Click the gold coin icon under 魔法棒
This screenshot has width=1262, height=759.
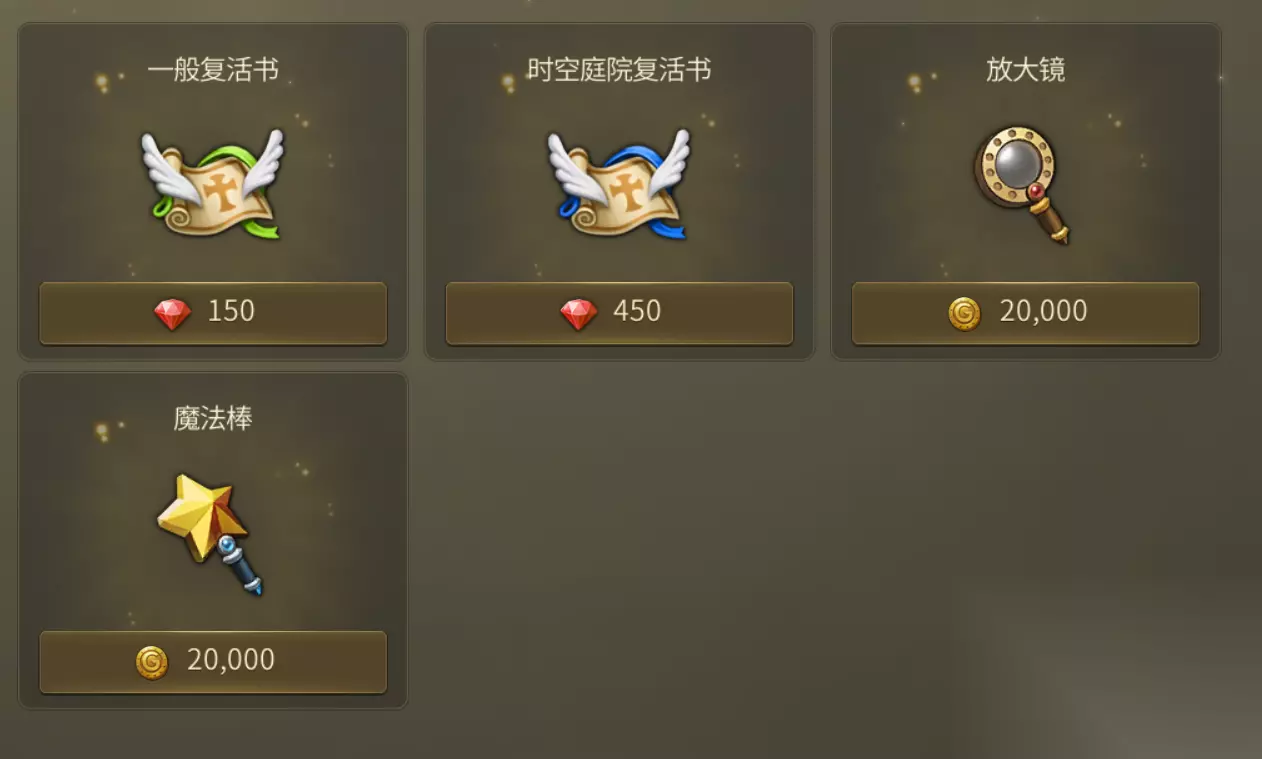point(152,662)
